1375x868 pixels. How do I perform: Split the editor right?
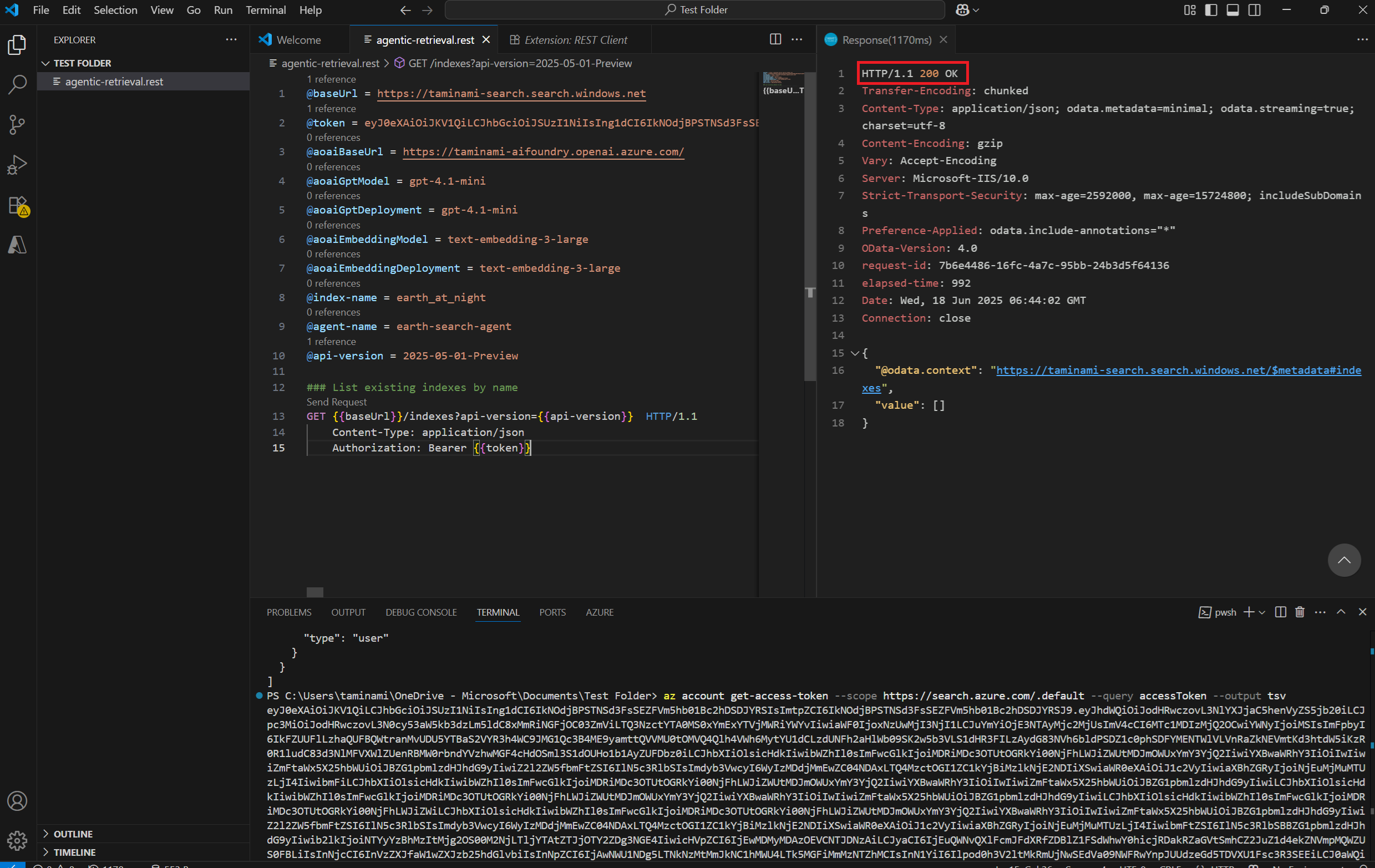coord(775,39)
